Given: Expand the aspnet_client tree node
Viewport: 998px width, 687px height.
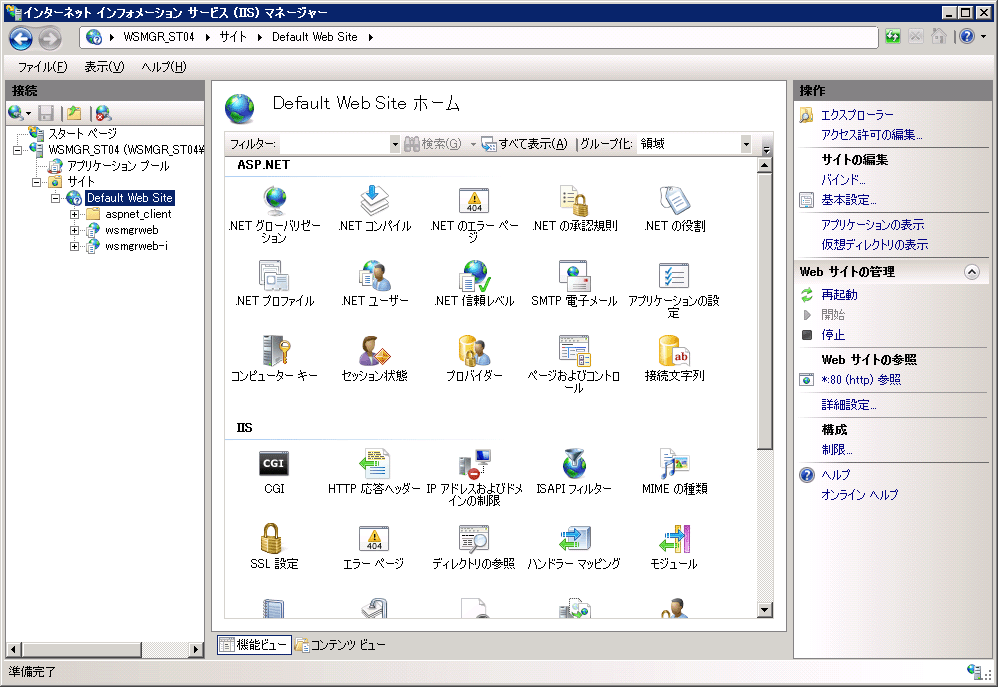Looking at the screenshot, I should click(75, 214).
